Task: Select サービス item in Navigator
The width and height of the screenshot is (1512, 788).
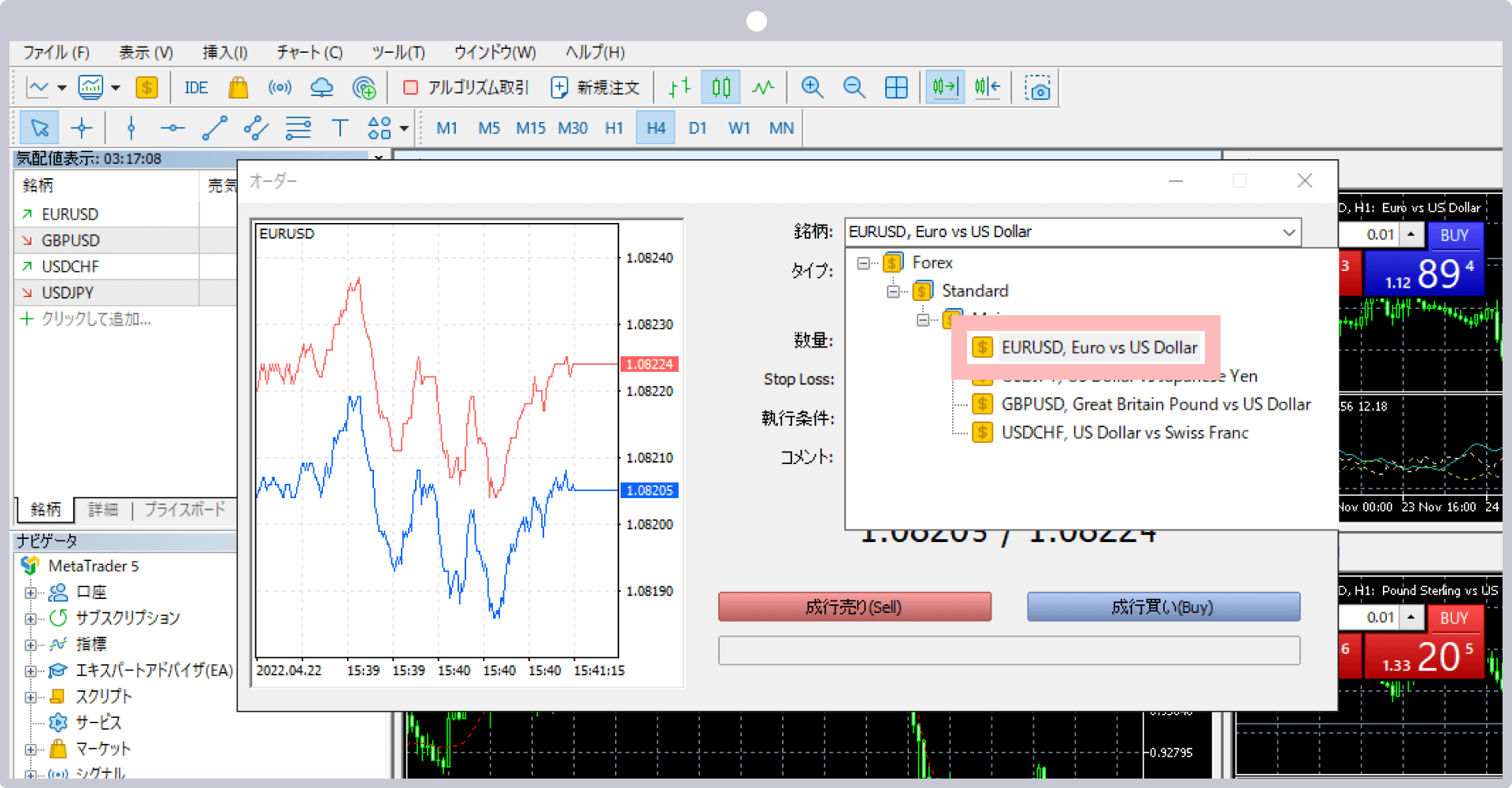Action: (98, 723)
